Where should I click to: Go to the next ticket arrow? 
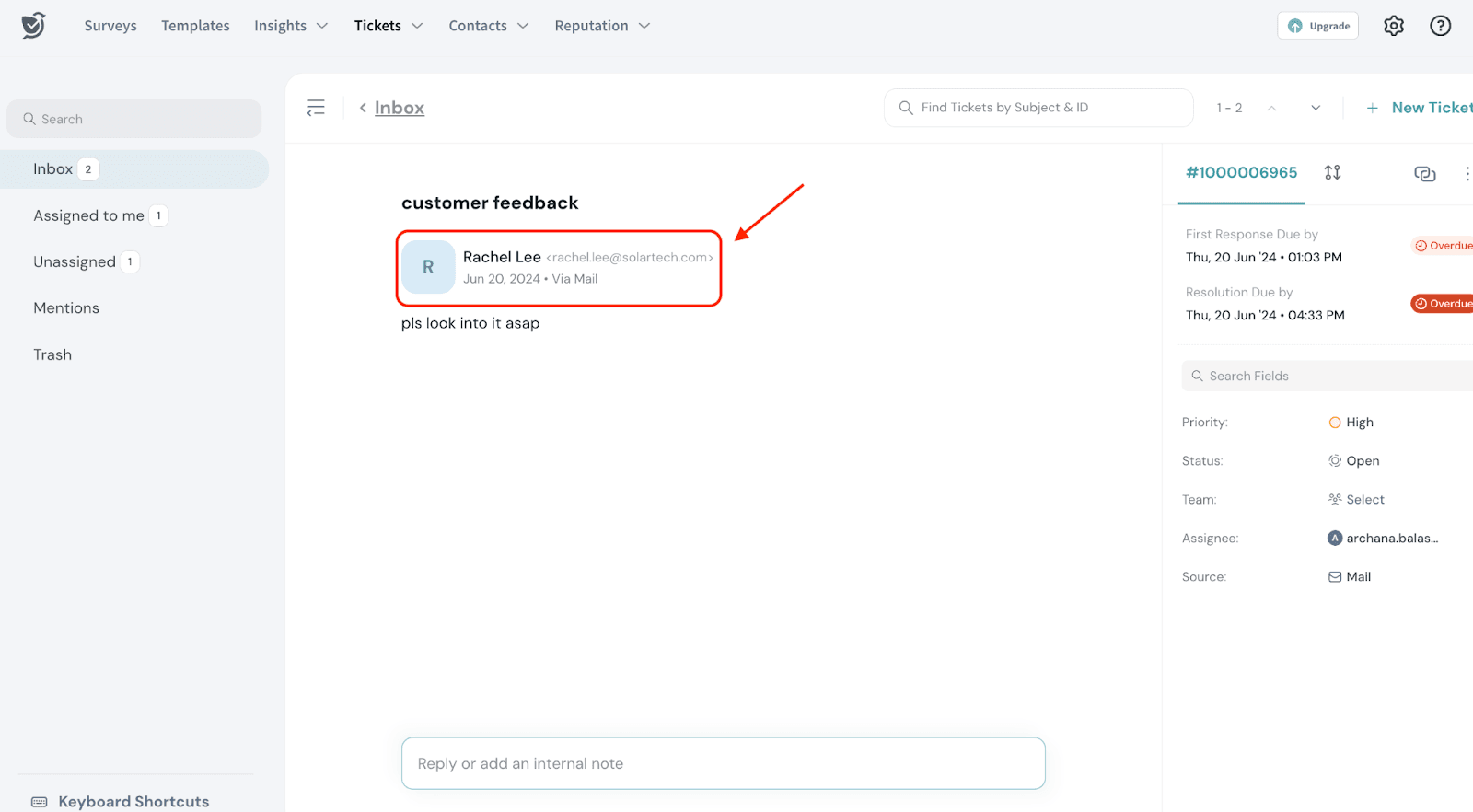pos(1316,108)
